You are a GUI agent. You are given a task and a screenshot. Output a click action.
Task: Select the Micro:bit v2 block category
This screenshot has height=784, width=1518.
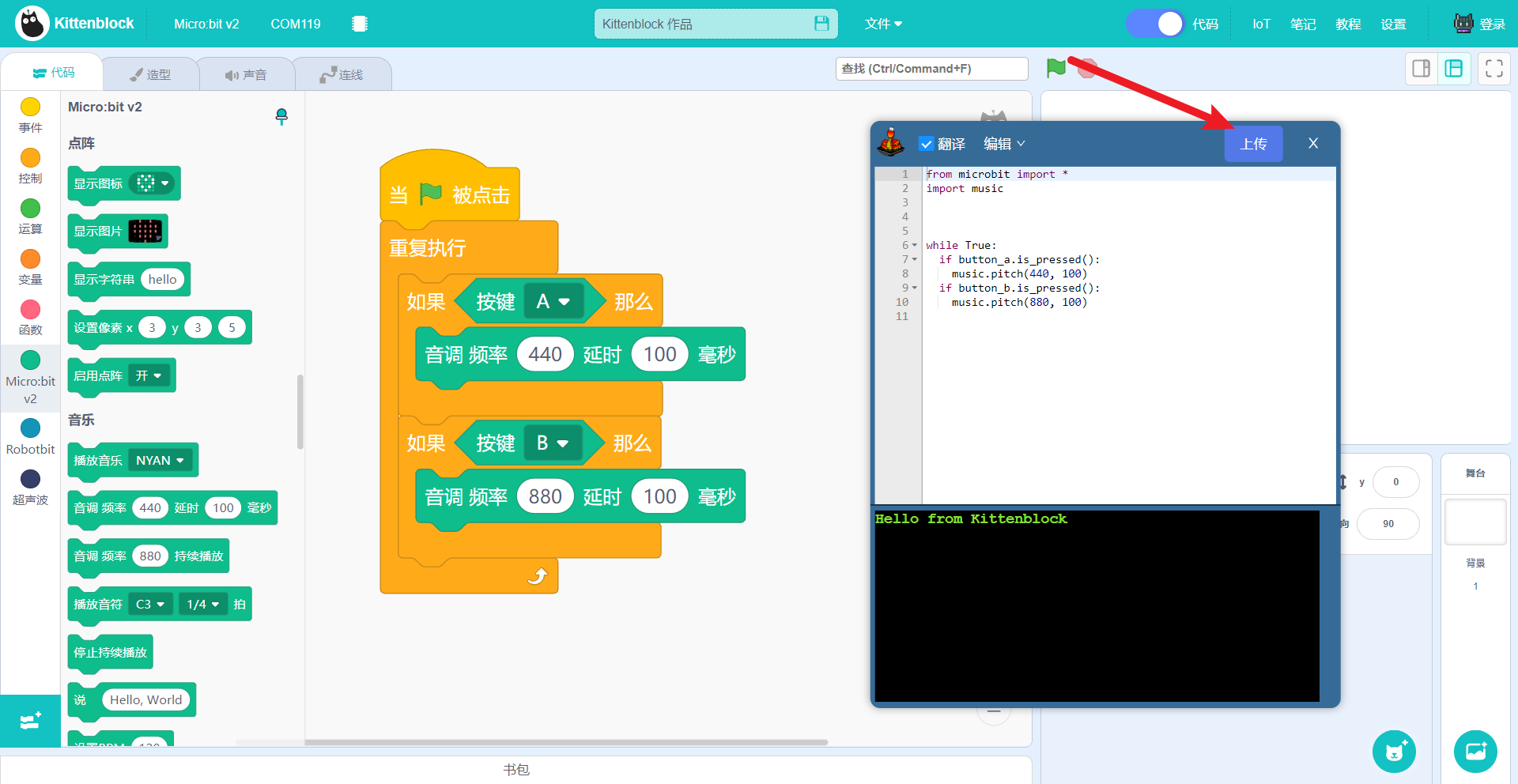click(30, 378)
